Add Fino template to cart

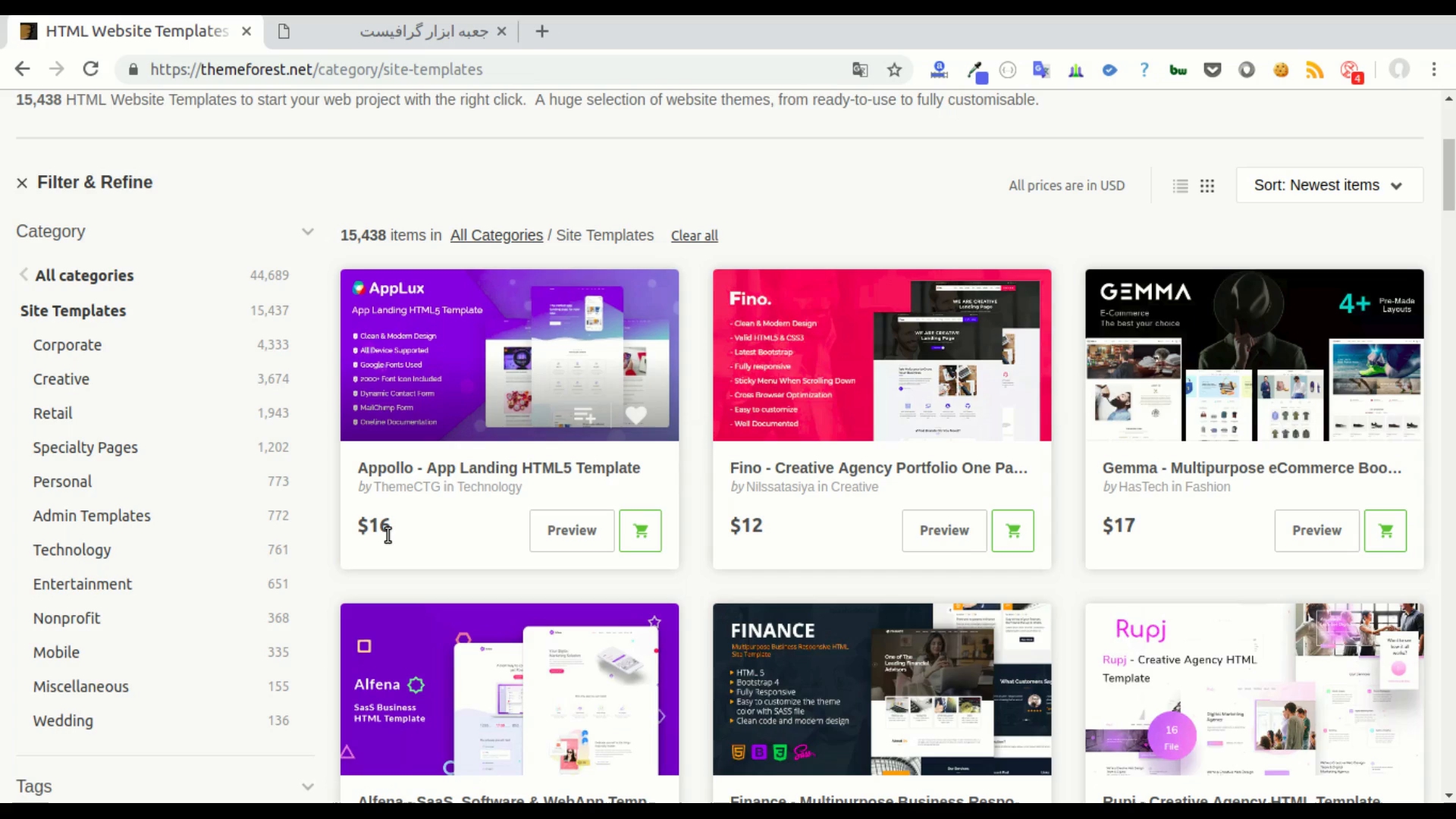1012,531
